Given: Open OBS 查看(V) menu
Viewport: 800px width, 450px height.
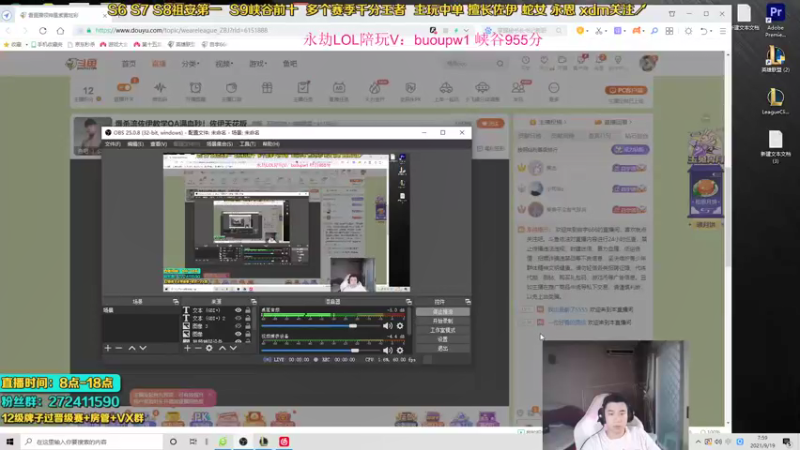Looking at the screenshot, I should point(159,144).
